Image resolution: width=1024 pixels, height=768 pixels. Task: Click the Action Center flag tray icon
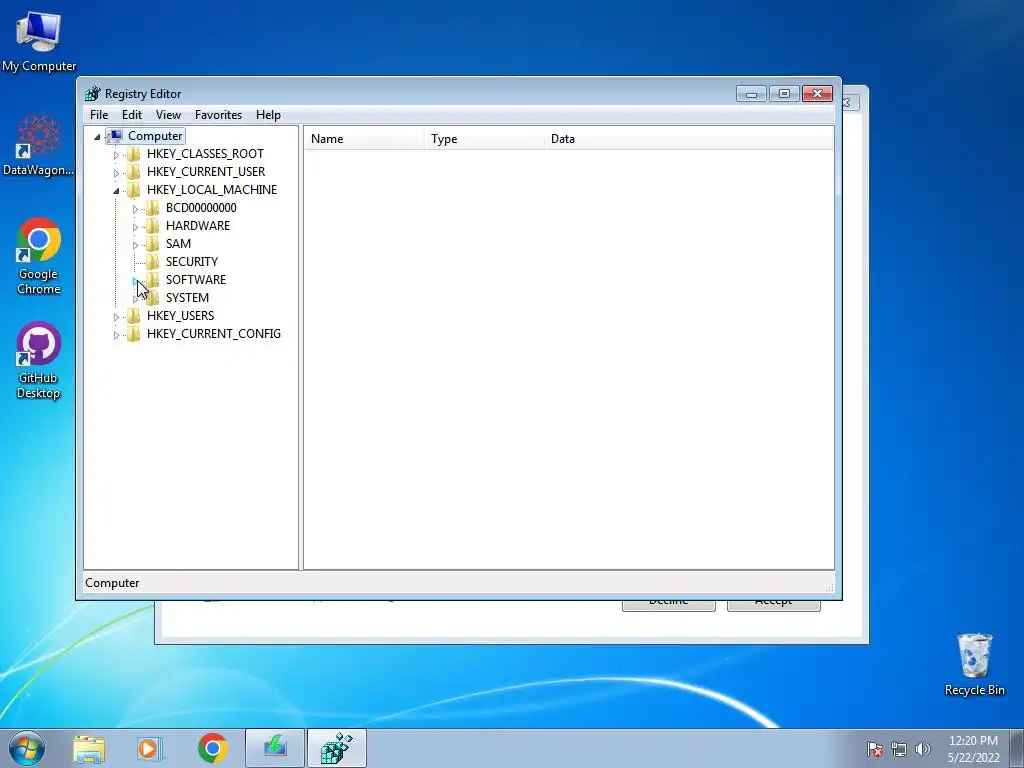tap(875, 749)
